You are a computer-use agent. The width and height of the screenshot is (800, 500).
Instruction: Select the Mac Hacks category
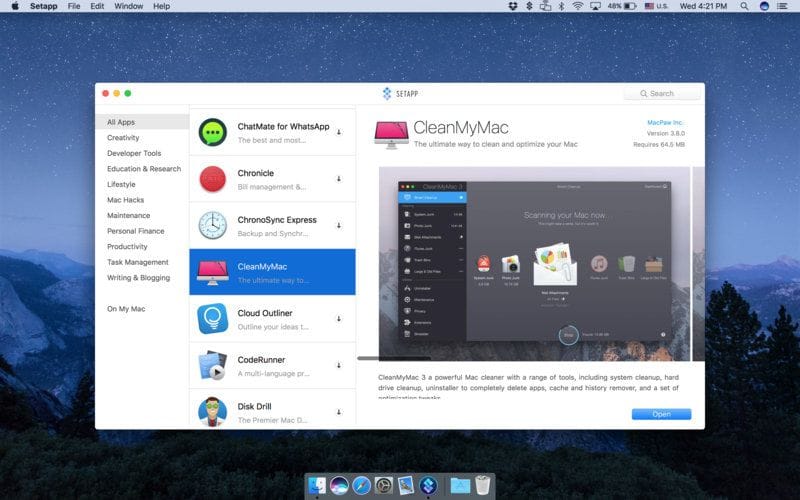(x=126, y=200)
